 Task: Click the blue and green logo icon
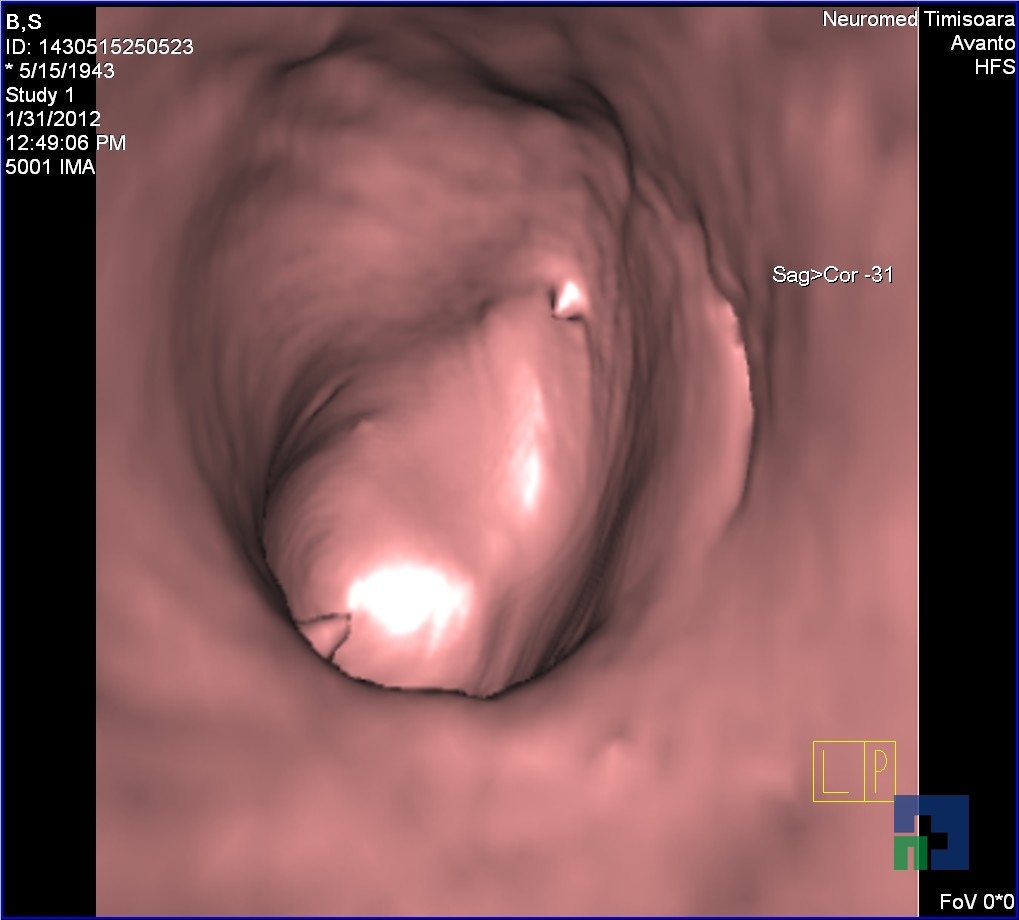point(931,832)
